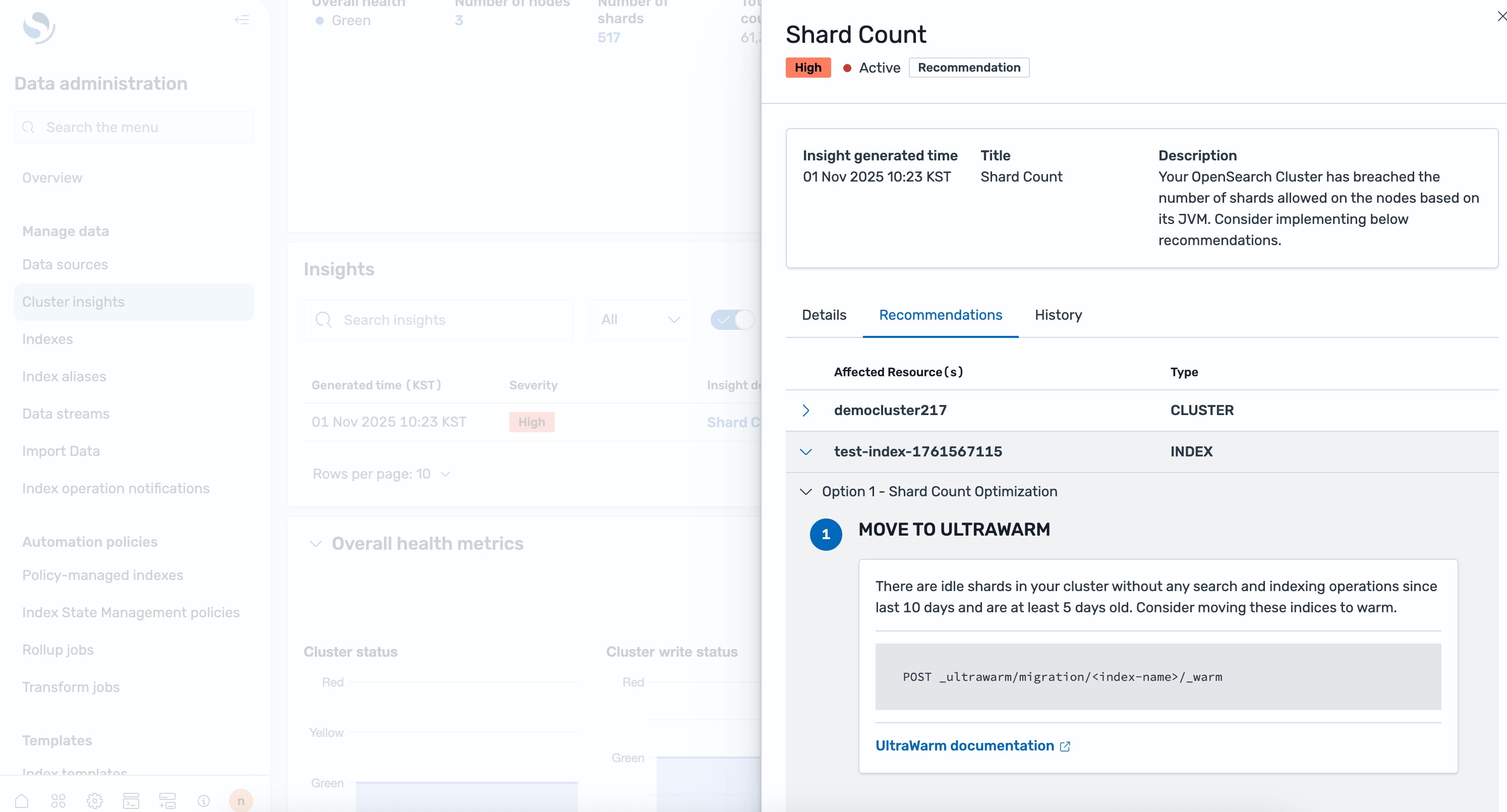This screenshot has height=812, width=1507.
Task: Switch to the Details tab
Action: pyautogui.click(x=824, y=315)
